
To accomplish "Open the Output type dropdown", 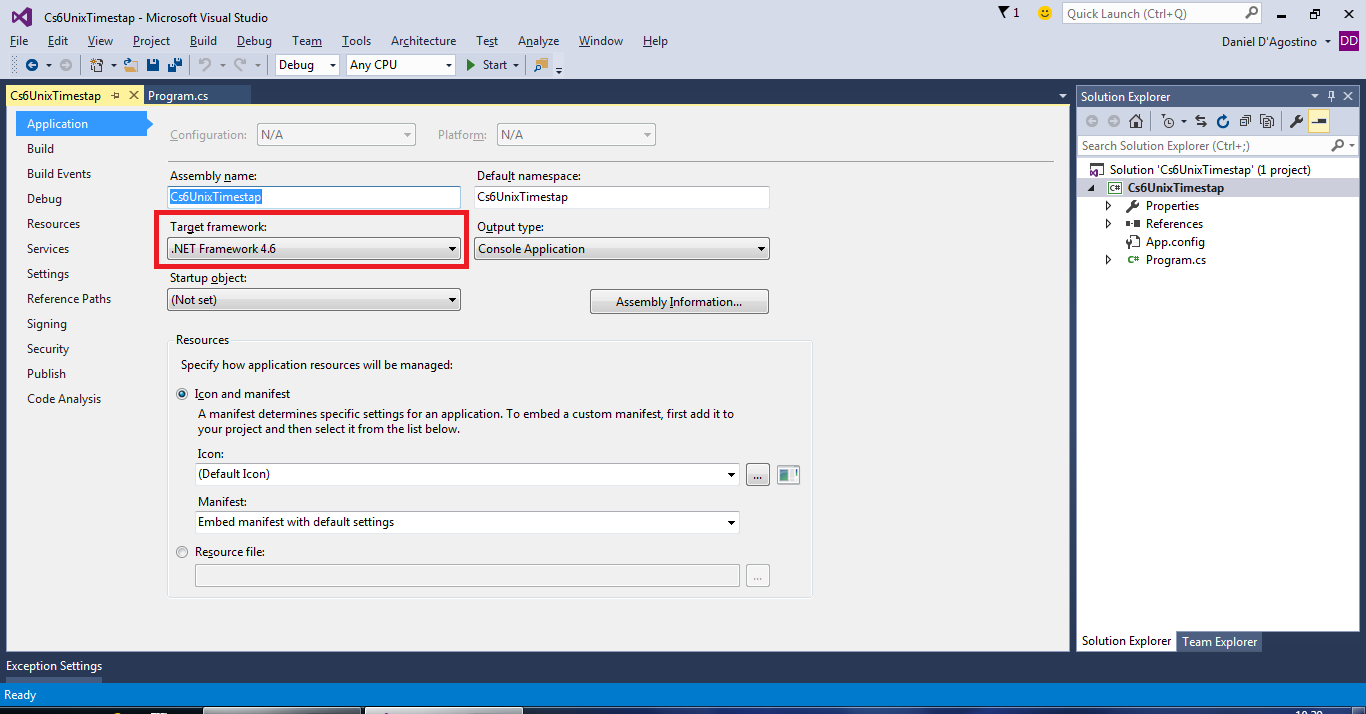I will click(x=622, y=249).
